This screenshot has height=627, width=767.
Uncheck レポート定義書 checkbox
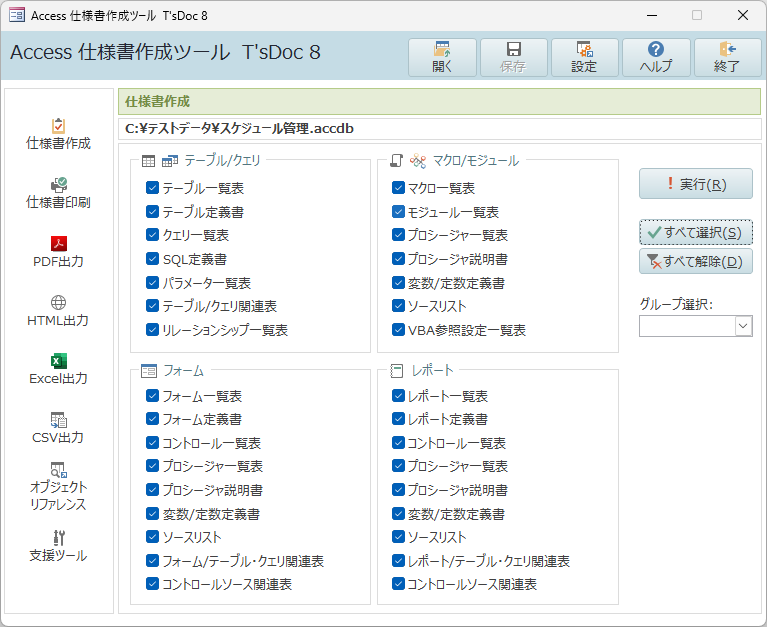coord(398,419)
